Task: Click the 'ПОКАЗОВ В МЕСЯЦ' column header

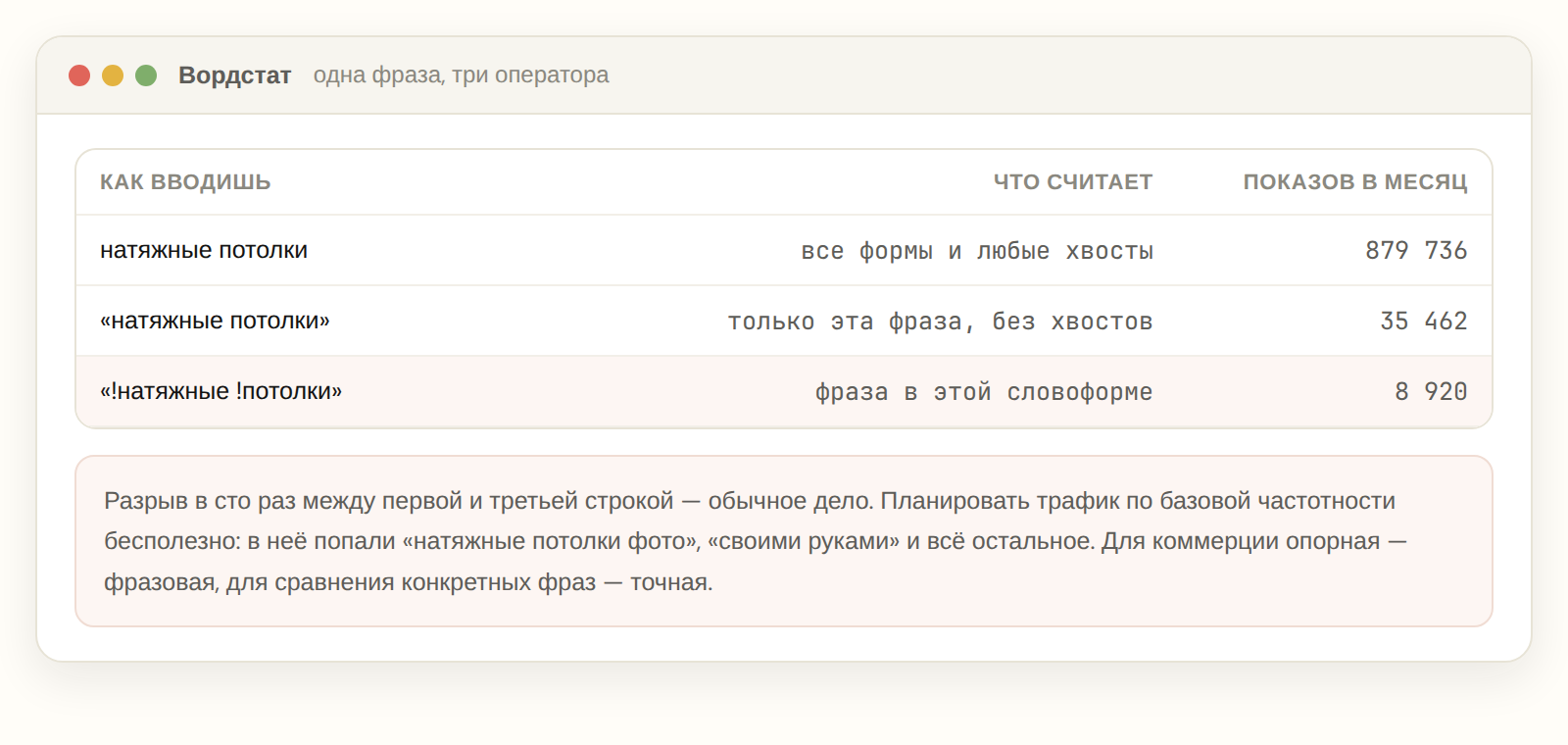Action: pyautogui.click(x=1355, y=182)
